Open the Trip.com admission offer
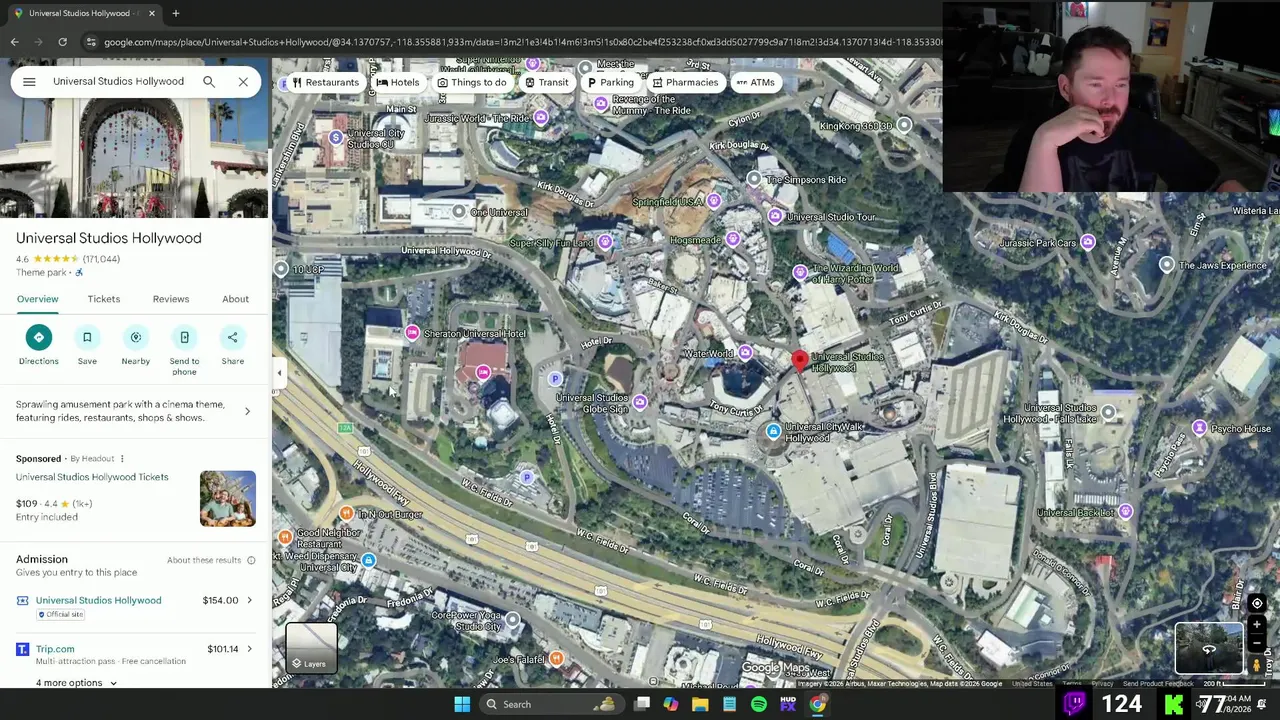 point(55,649)
